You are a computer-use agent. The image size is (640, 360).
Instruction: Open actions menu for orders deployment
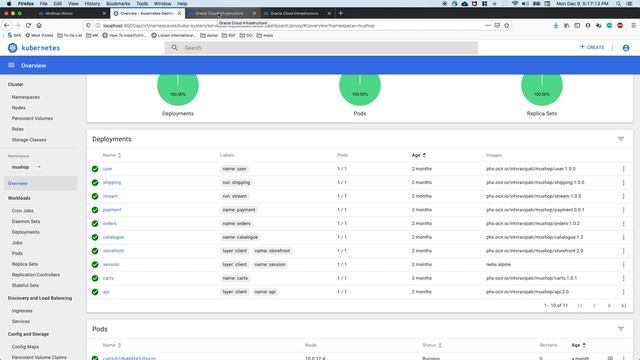coord(623,224)
